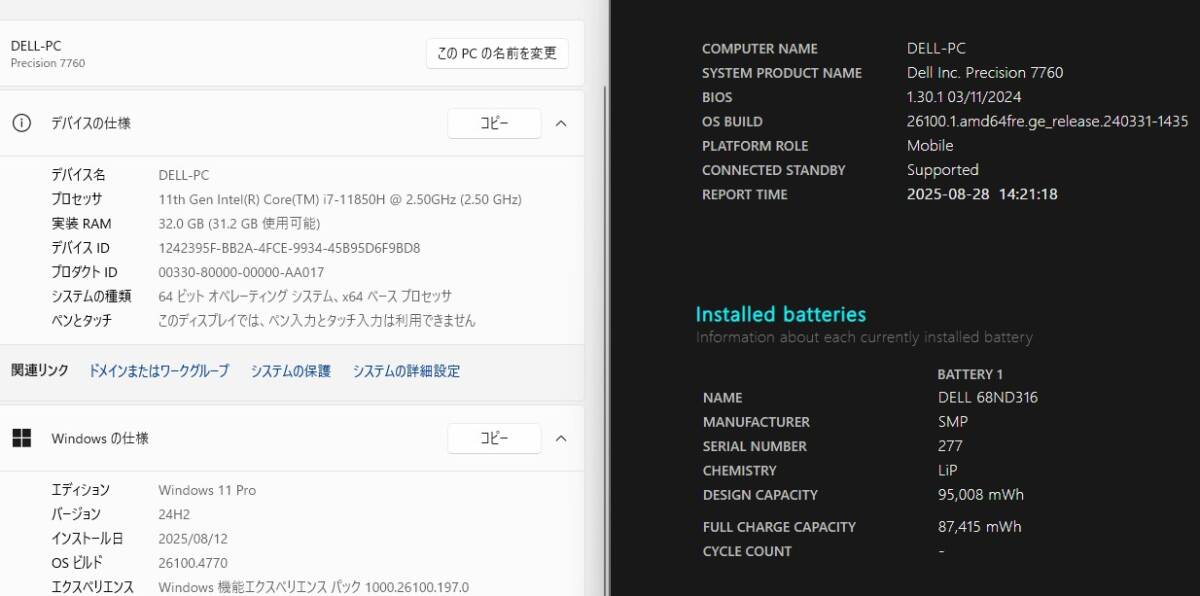
Task: Collapse the デバイスの仕様 section chevron
Action: 561,123
